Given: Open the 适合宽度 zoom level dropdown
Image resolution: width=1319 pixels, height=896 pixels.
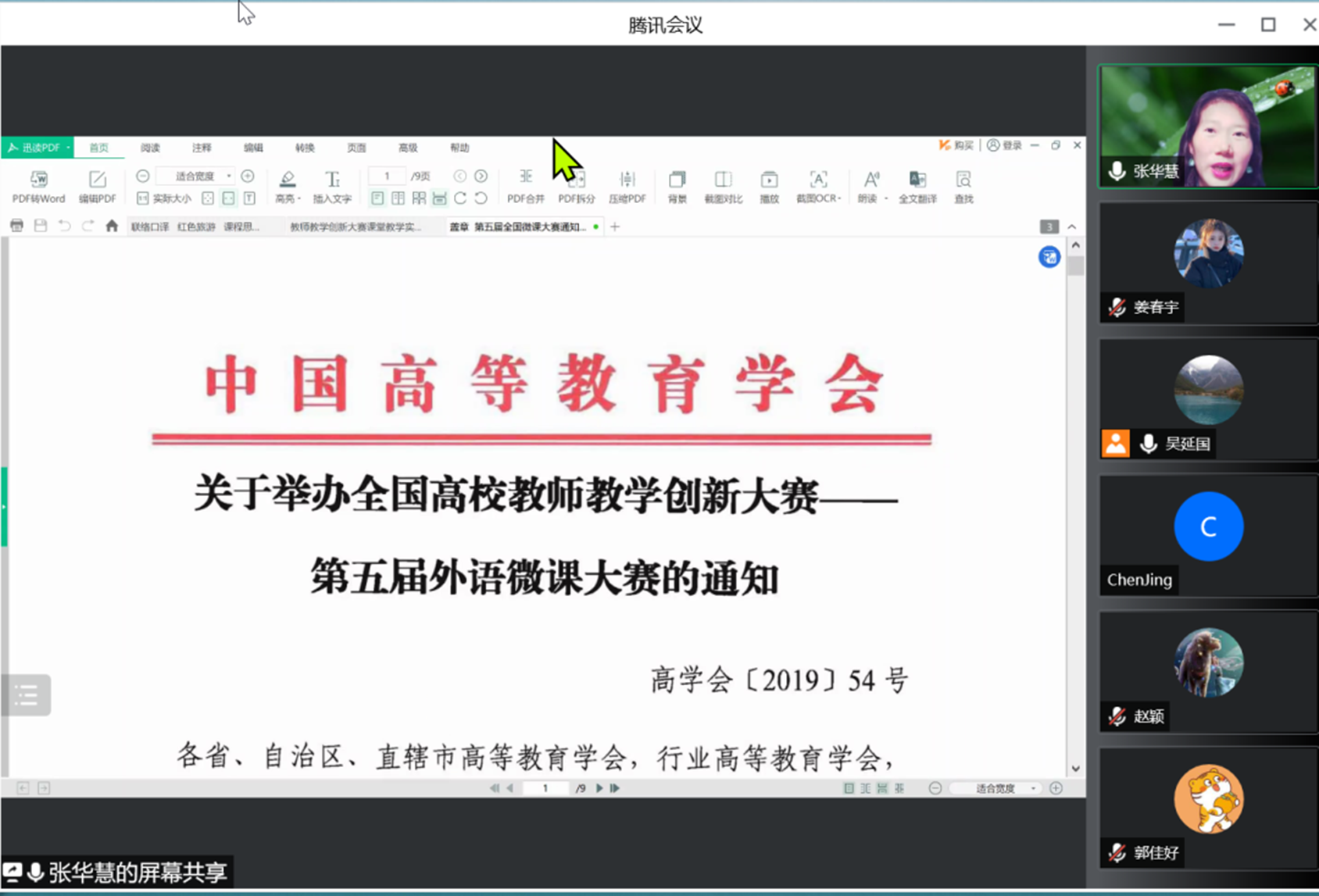Looking at the screenshot, I should pos(229,175).
